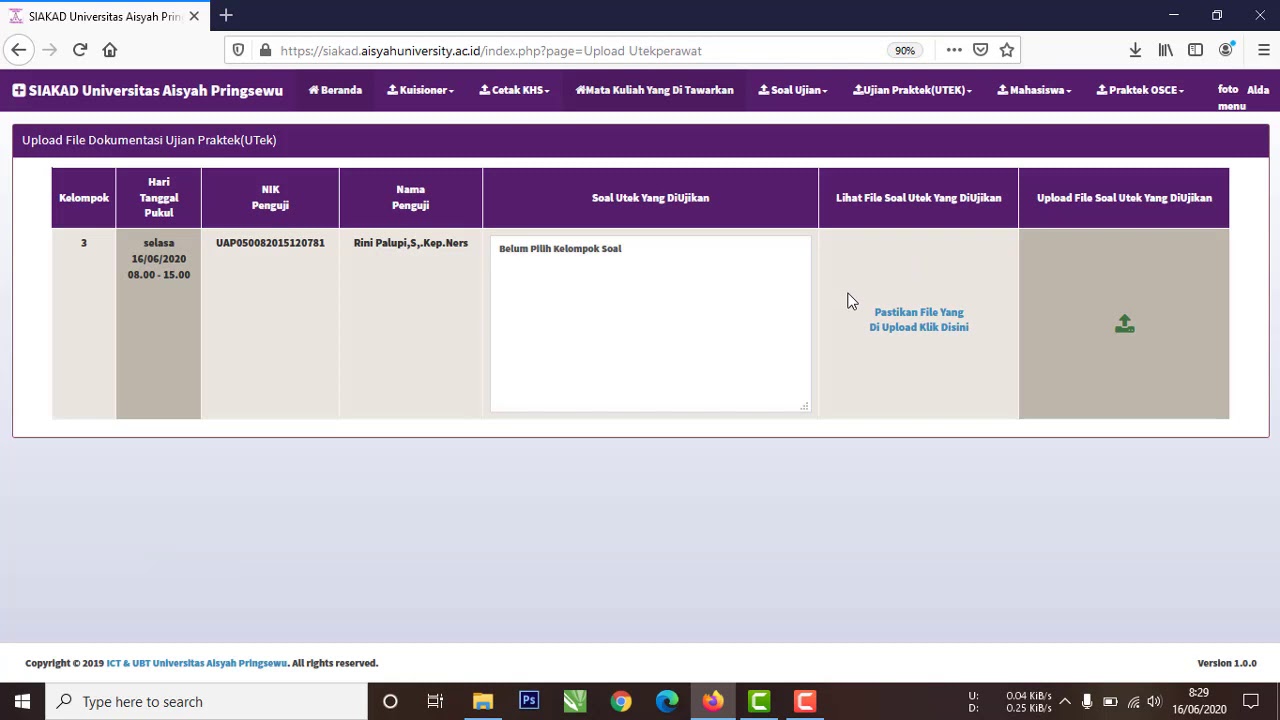This screenshot has height=720, width=1280.
Task: Click SIAKAD Universitas Aisyah Pringsewu brand
Action: coord(147,90)
